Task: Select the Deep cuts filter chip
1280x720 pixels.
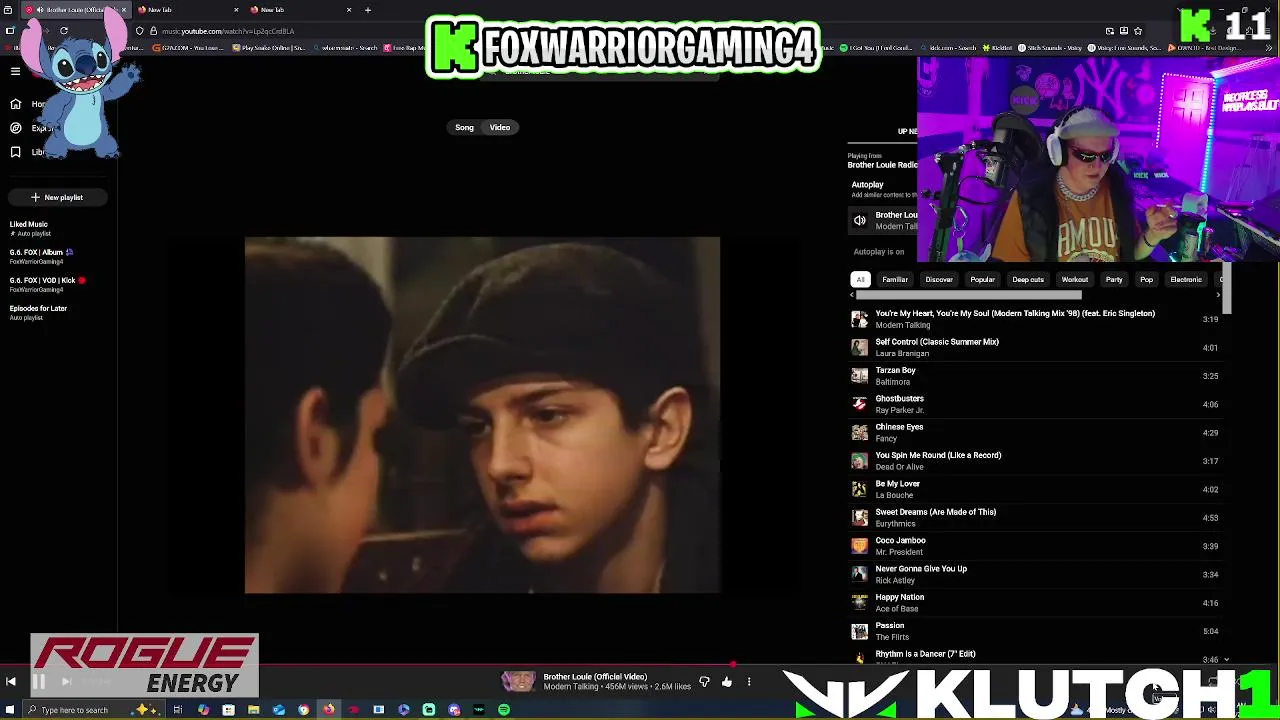Action: (1028, 279)
